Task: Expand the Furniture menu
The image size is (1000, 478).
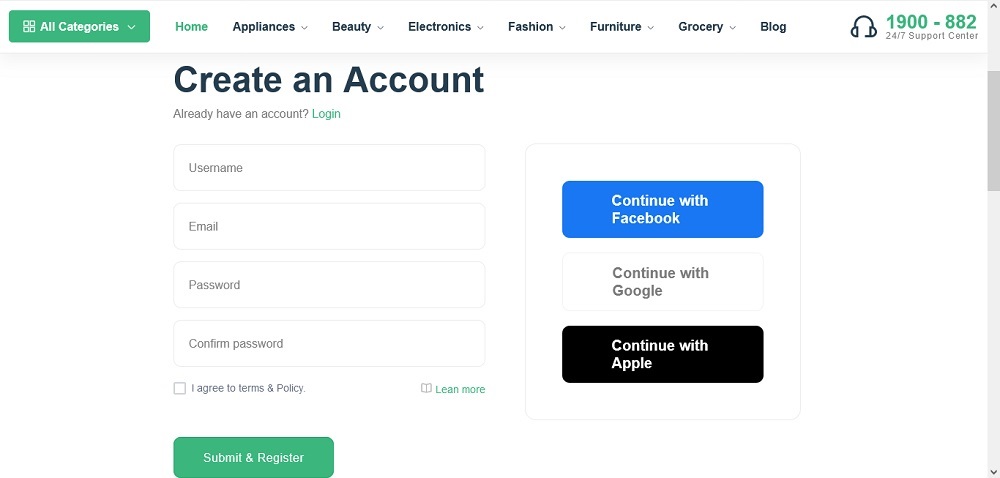Action: 622,27
